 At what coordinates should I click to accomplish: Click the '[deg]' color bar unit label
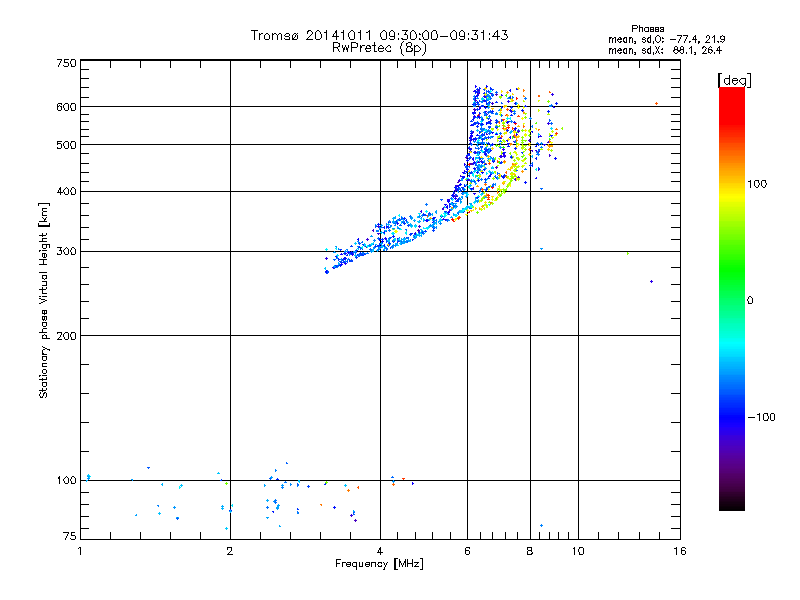click(x=734, y=80)
